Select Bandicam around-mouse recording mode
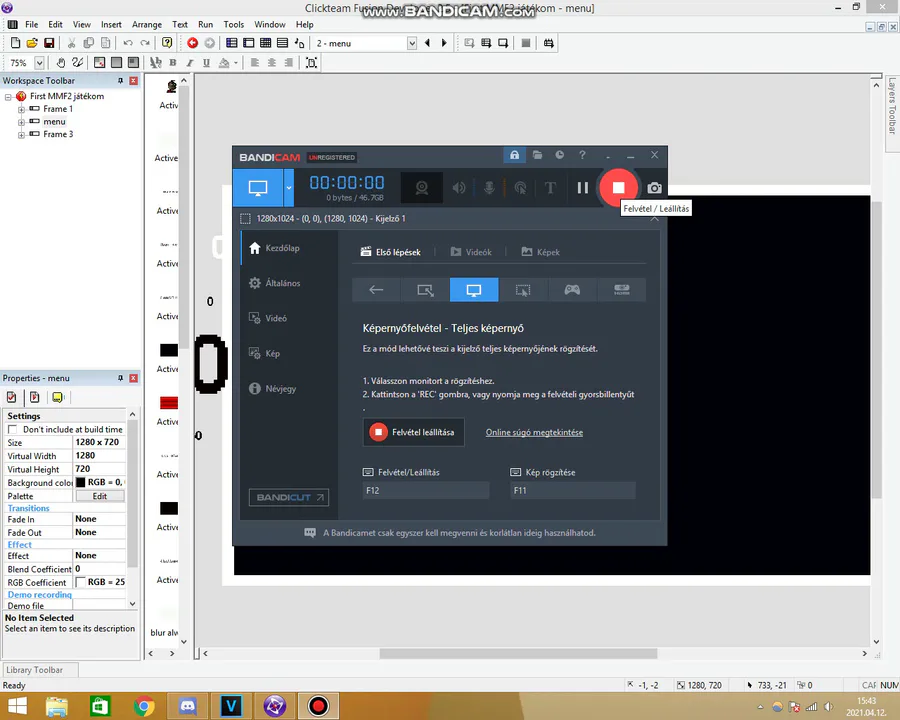The width and height of the screenshot is (900, 720). pyautogui.click(x=523, y=289)
